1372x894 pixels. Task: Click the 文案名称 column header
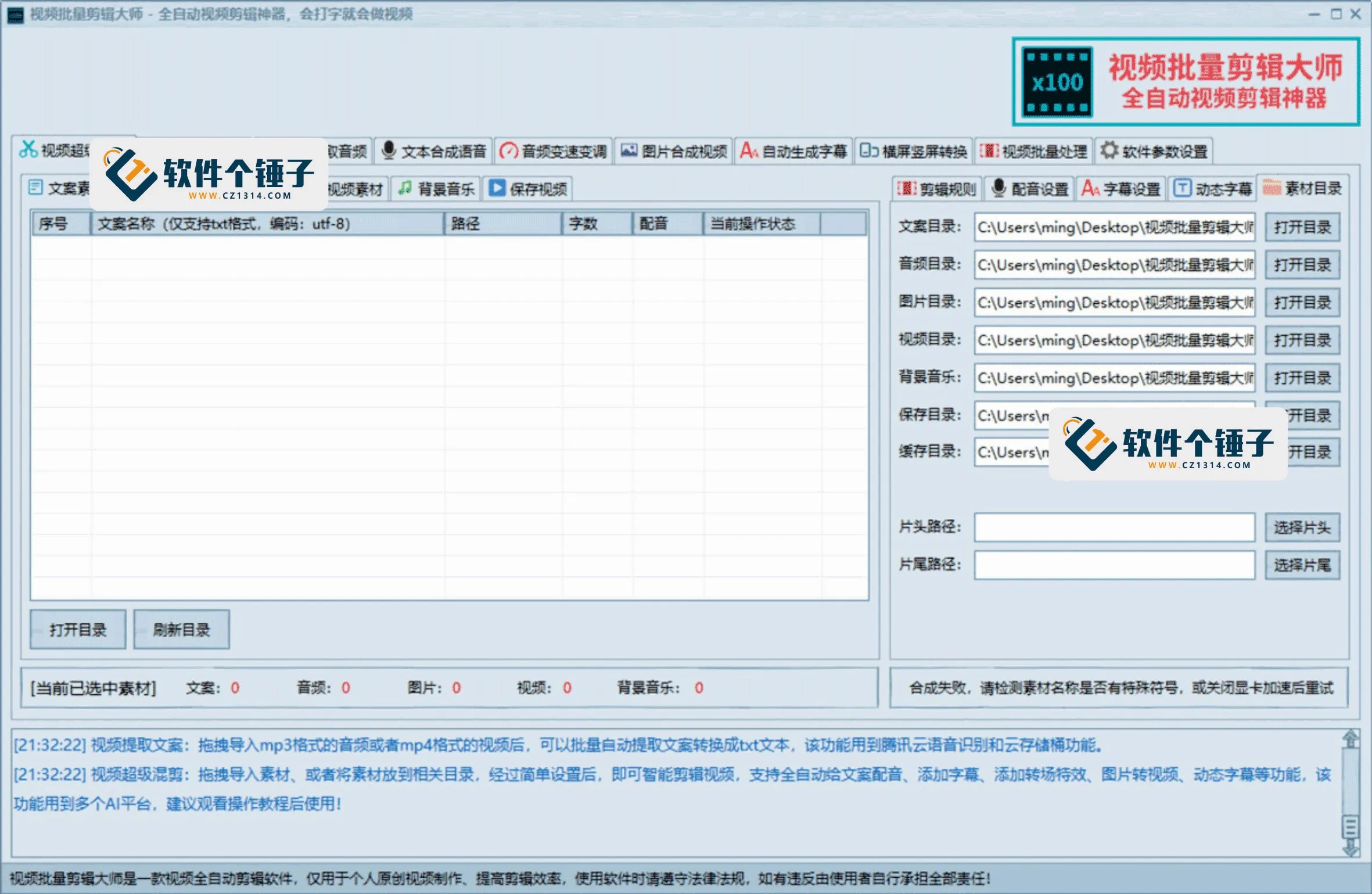click(268, 224)
